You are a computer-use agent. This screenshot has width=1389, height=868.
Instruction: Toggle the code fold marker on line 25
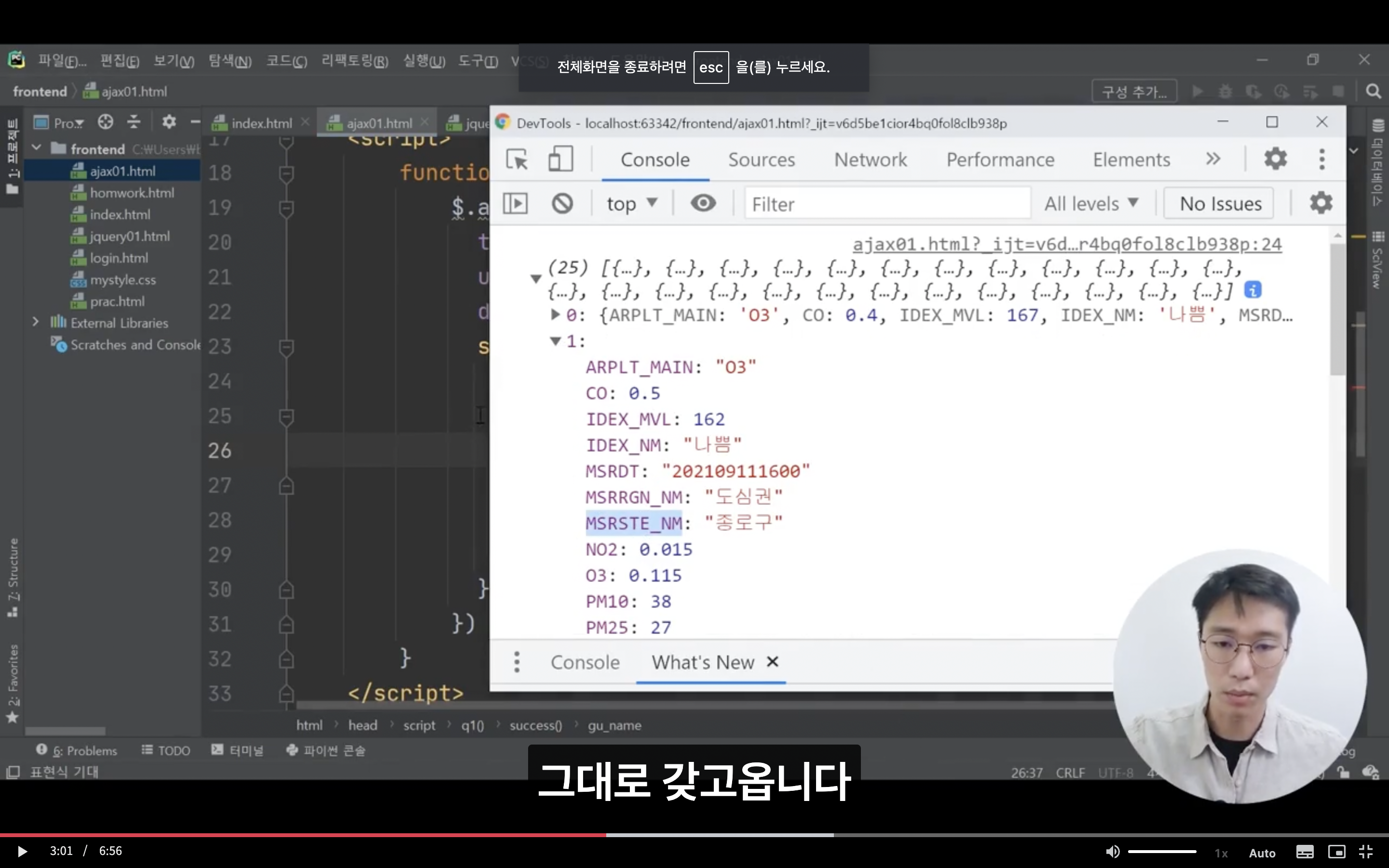[x=286, y=417]
